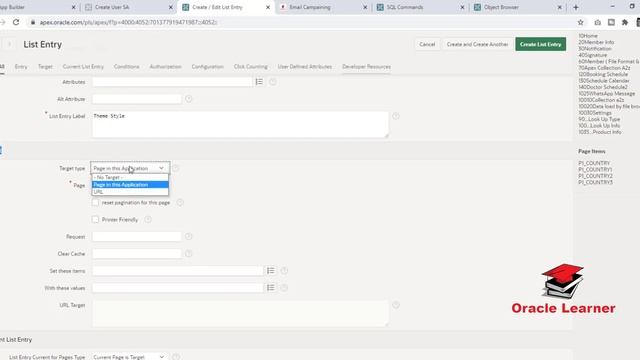Viewport: 640px width, 360px height.
Task: Click Create and Create Another button
Action: point(477,44)
